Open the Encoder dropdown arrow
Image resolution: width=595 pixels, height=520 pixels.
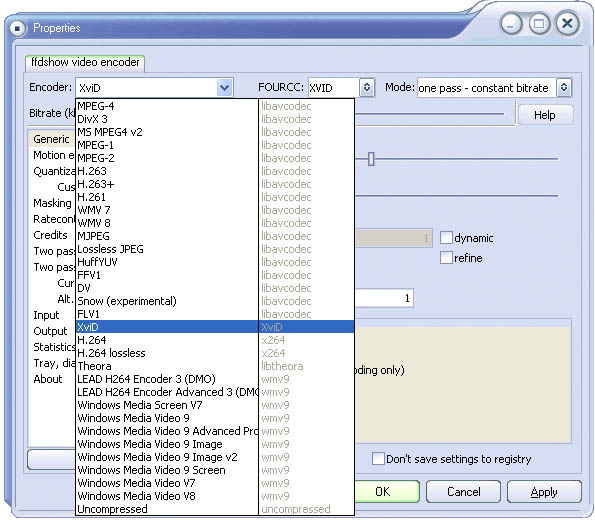[224, 88]
